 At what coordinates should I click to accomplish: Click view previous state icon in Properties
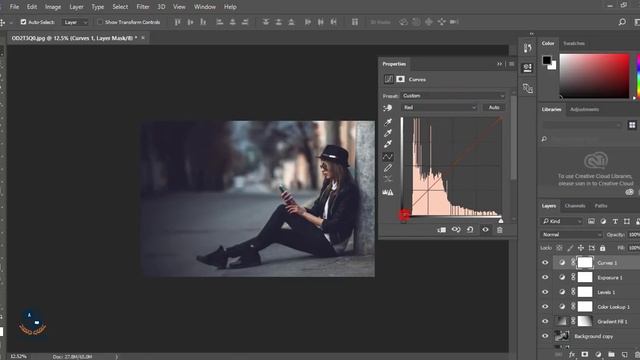point(456,230)
